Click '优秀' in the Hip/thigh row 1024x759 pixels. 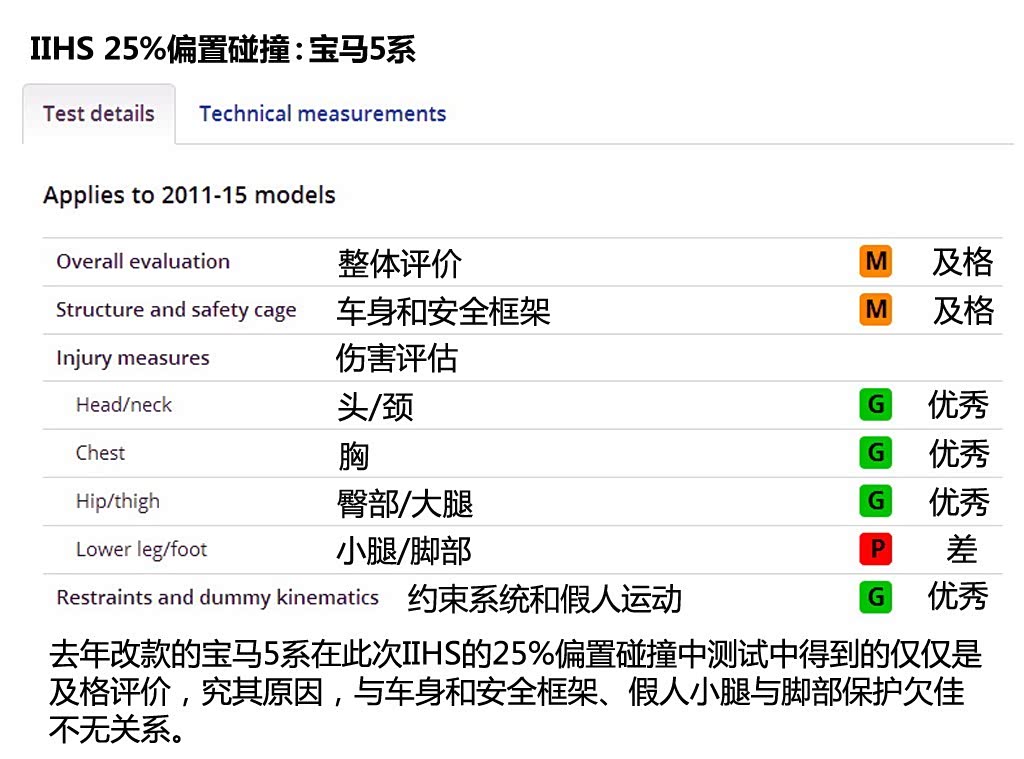coord(959,502)
